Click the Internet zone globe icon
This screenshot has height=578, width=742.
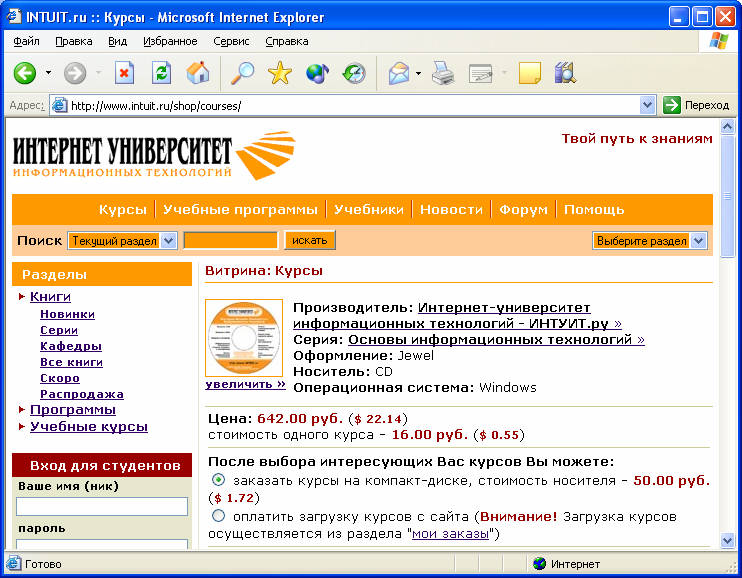coord(539,564)
